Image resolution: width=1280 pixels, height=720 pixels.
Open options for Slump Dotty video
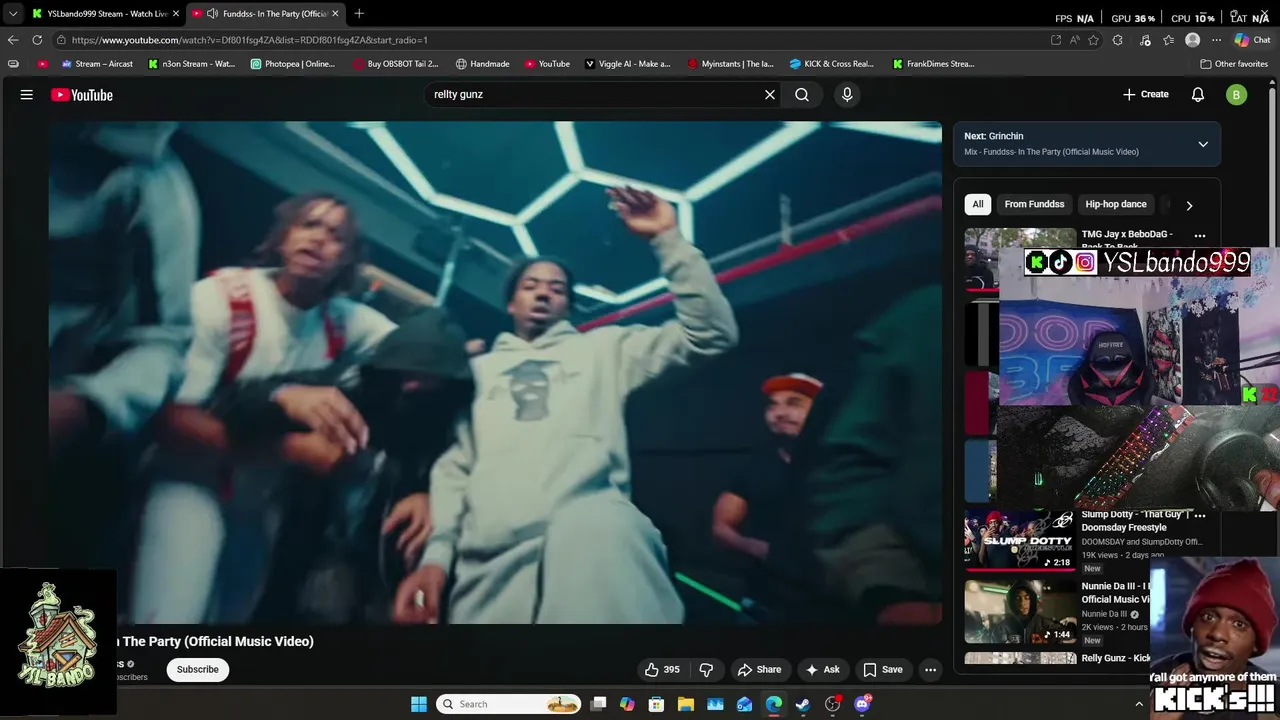(1200, 516)
